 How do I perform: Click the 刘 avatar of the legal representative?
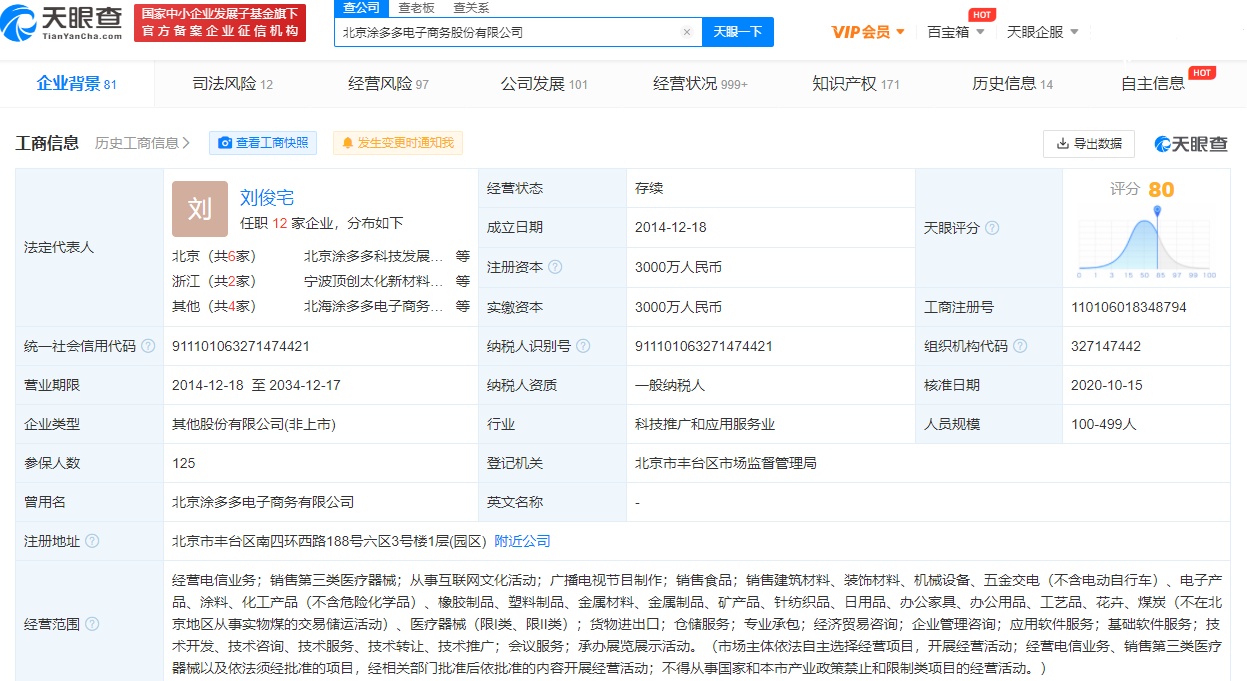(x=200, y=209)
